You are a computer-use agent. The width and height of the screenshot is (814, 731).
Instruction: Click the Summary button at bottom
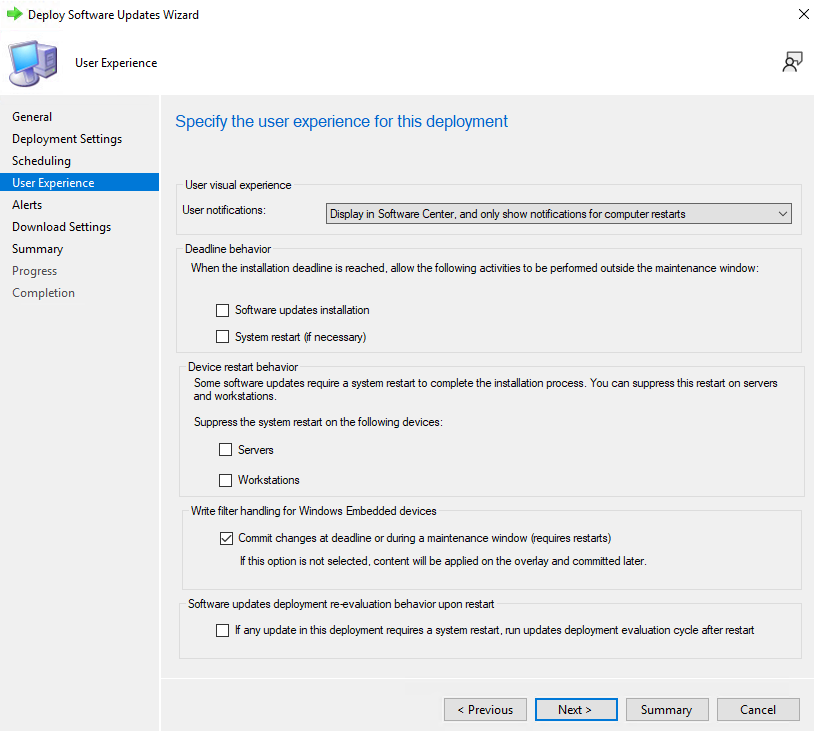(667, 709)
